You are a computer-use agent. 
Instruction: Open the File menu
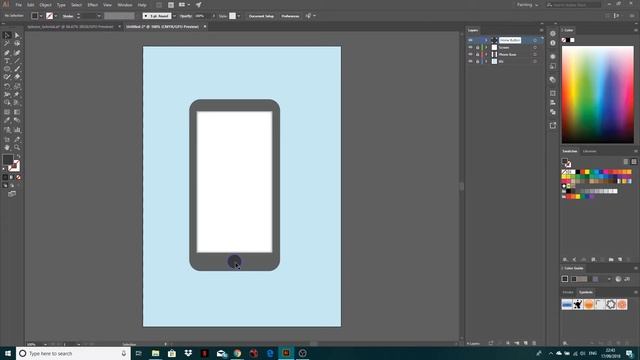tap(18, 5)
